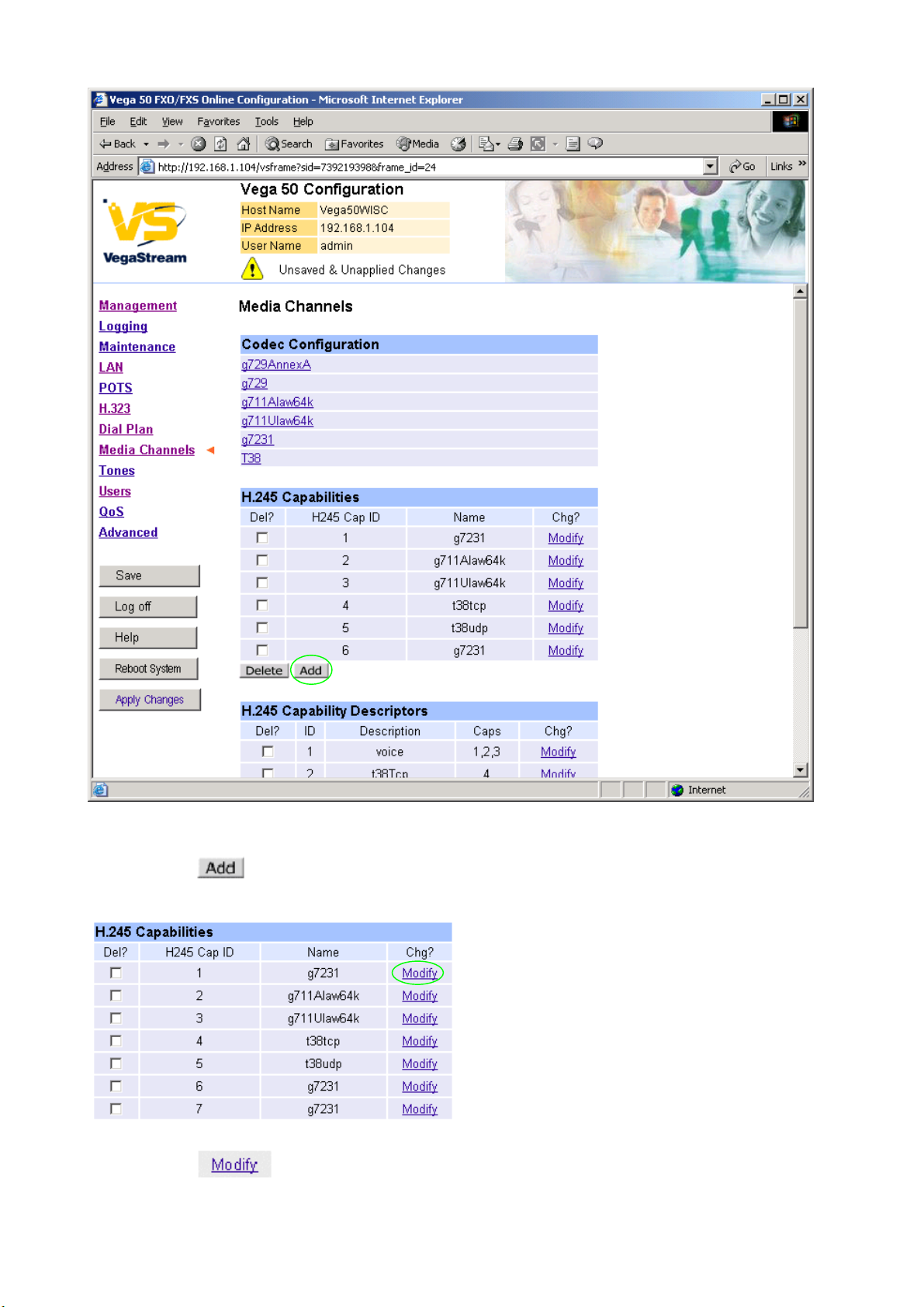Click the page icon in address bar

[147, 167]
